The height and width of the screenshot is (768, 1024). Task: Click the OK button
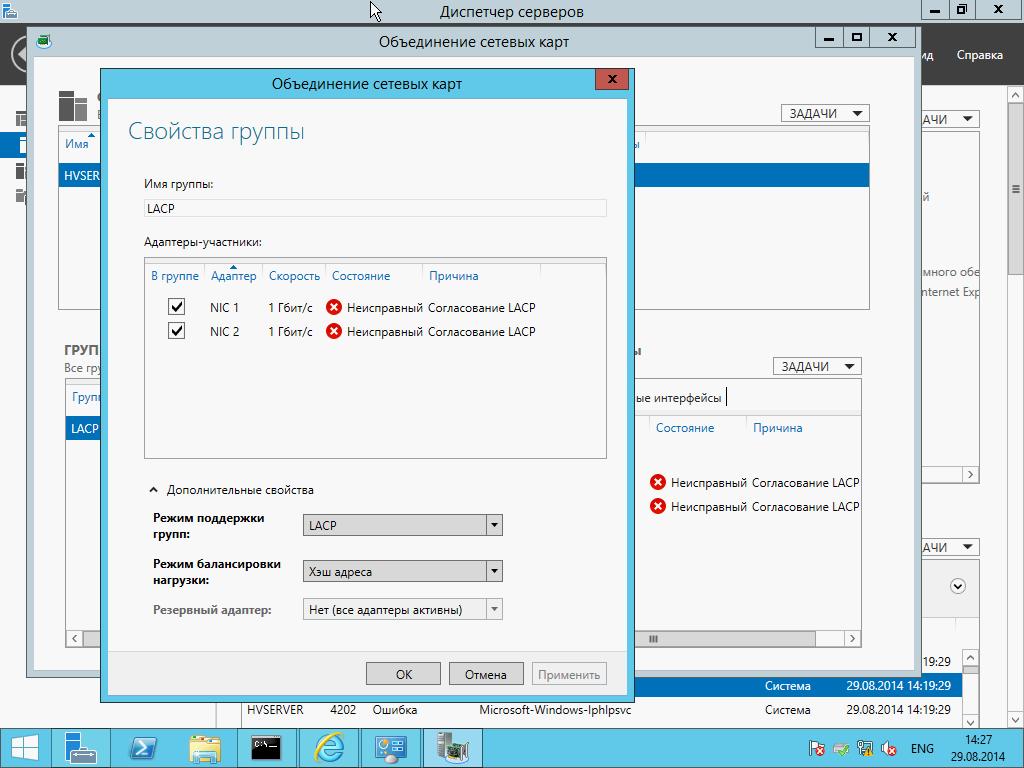coord(403,674)
